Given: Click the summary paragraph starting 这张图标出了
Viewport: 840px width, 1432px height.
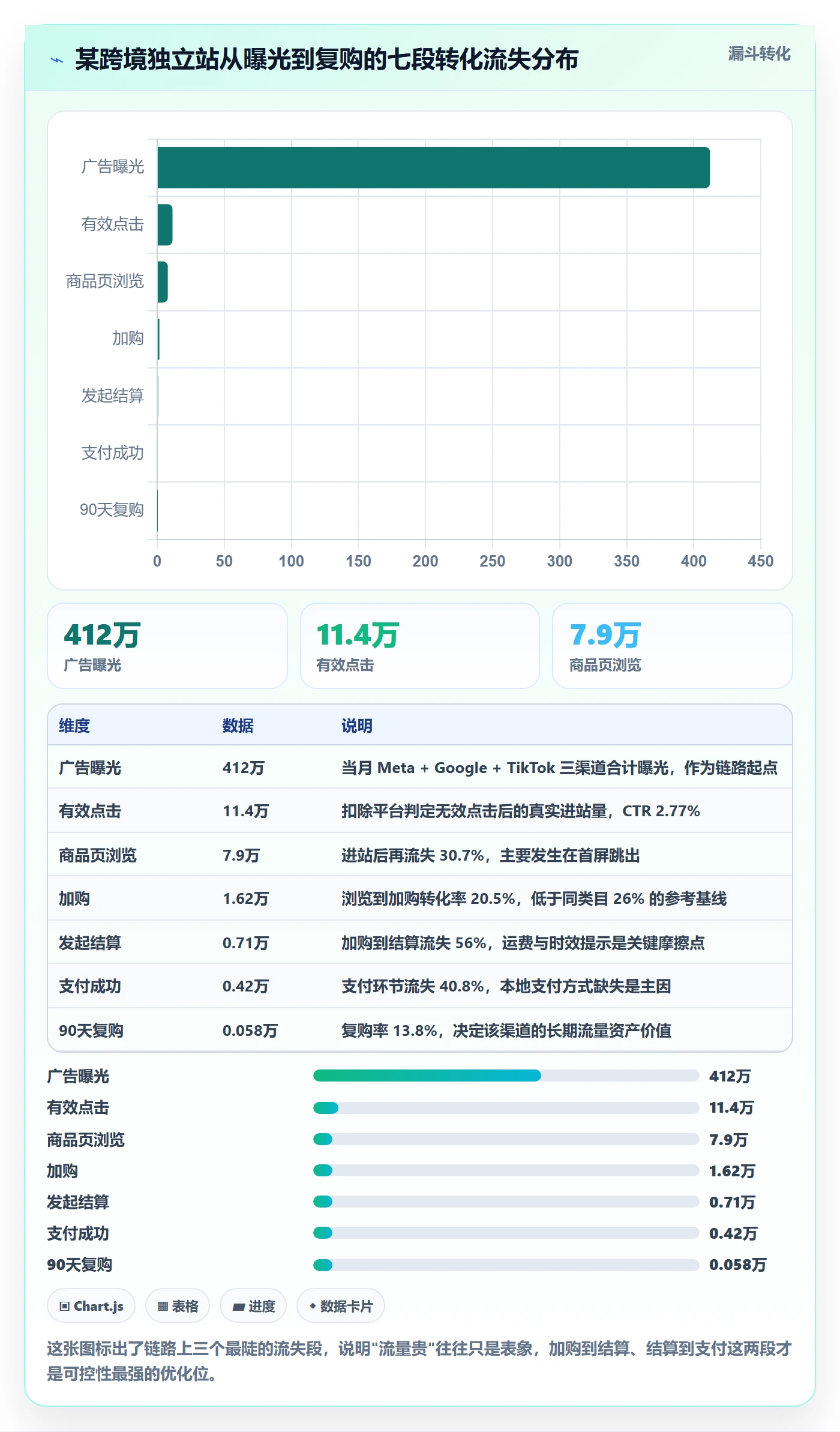Looking at the screenshot, I should 419,1361.
